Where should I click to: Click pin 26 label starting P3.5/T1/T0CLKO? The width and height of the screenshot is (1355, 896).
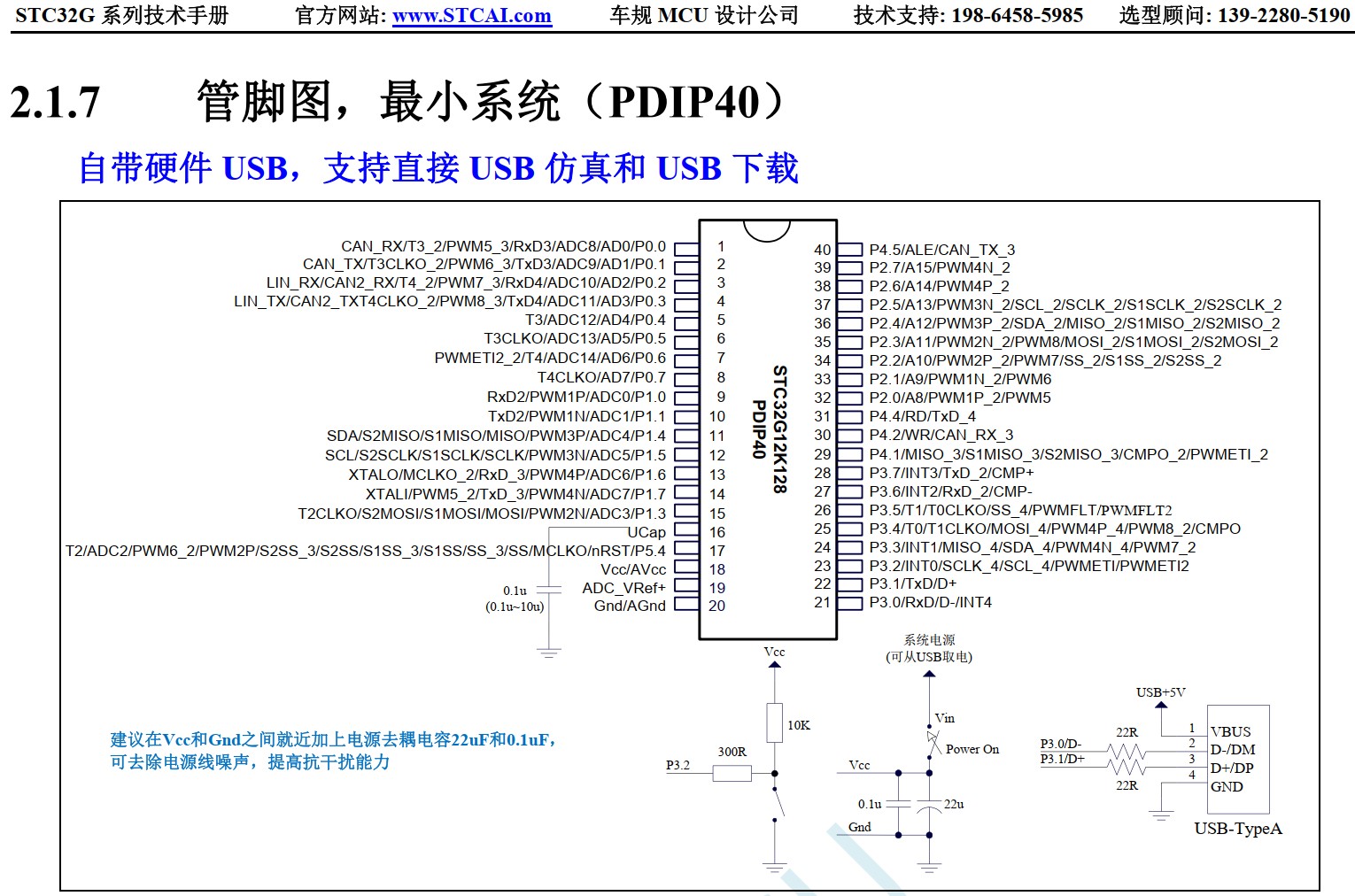coord(1020,510)
